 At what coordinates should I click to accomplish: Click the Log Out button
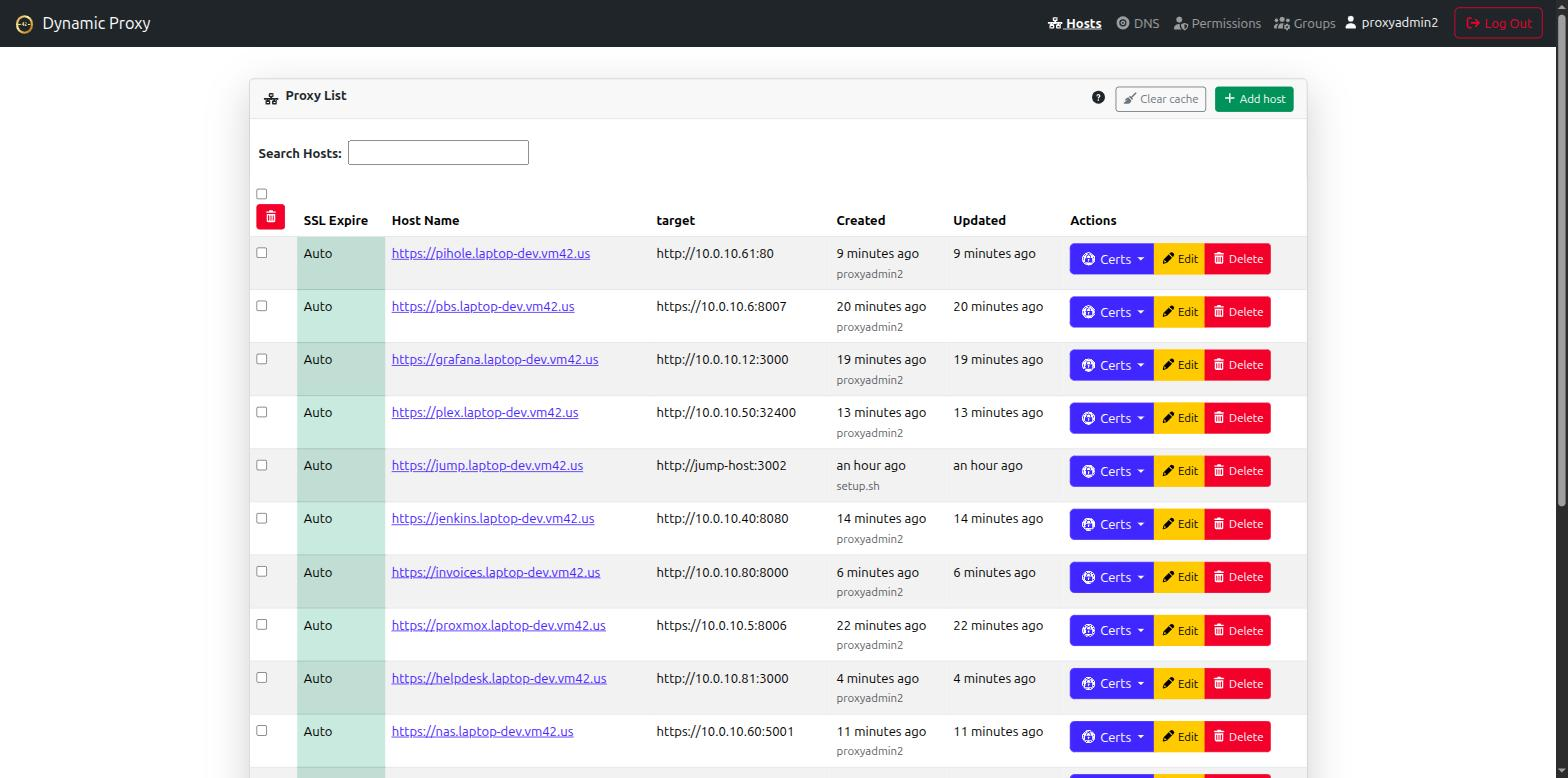point(1498,23)
